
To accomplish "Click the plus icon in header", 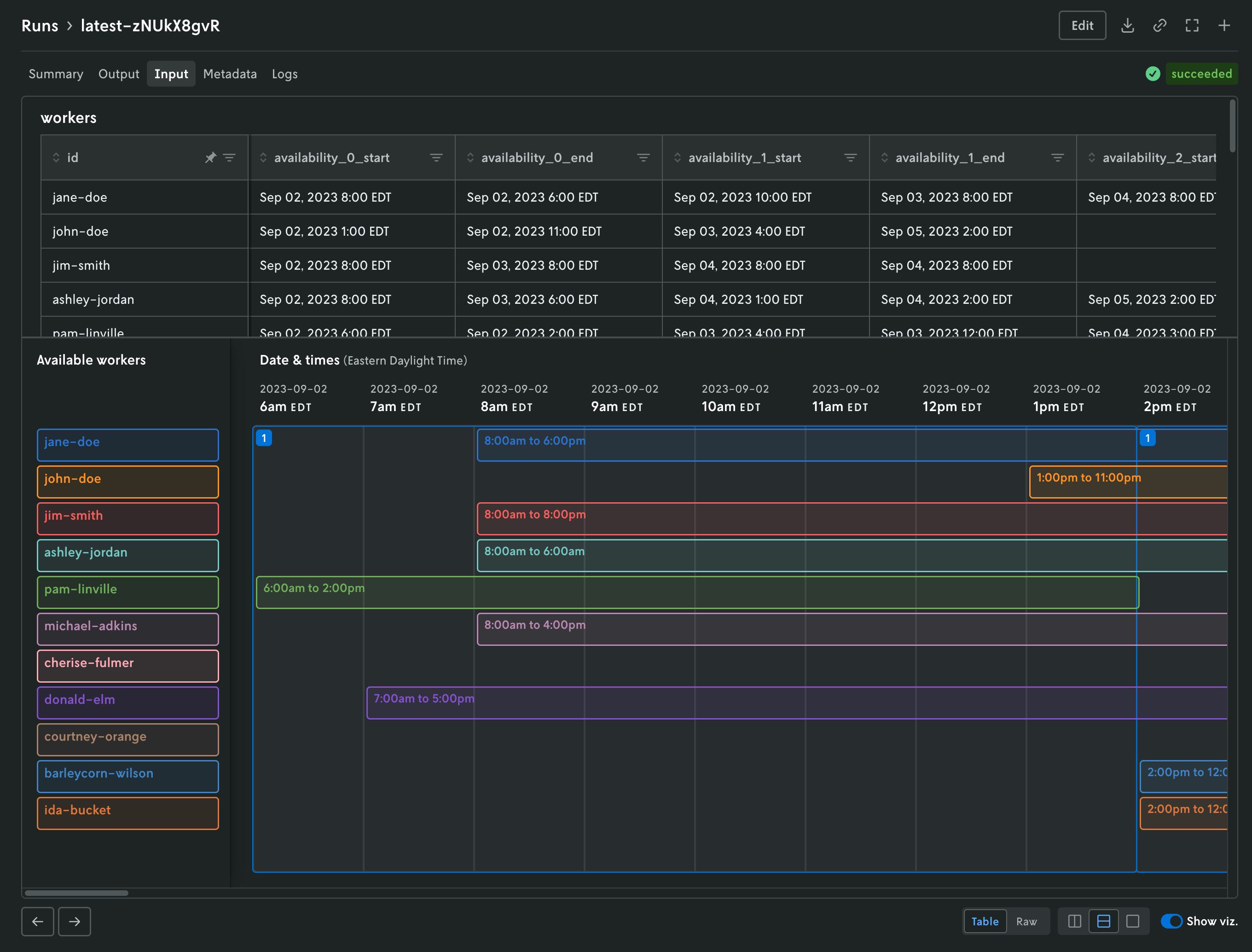I will tap(1224, 25).
